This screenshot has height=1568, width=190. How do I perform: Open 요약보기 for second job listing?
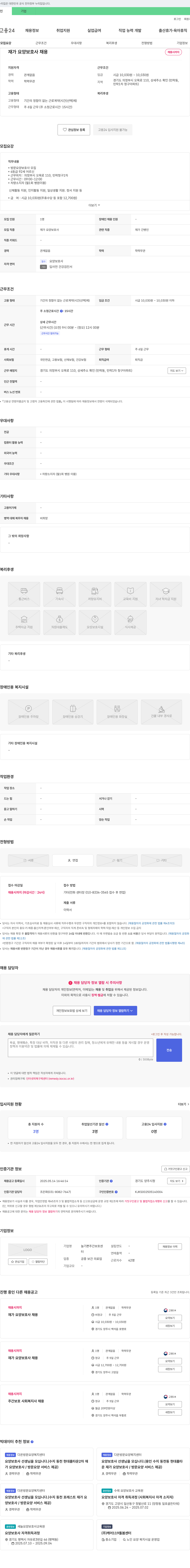170,1361
